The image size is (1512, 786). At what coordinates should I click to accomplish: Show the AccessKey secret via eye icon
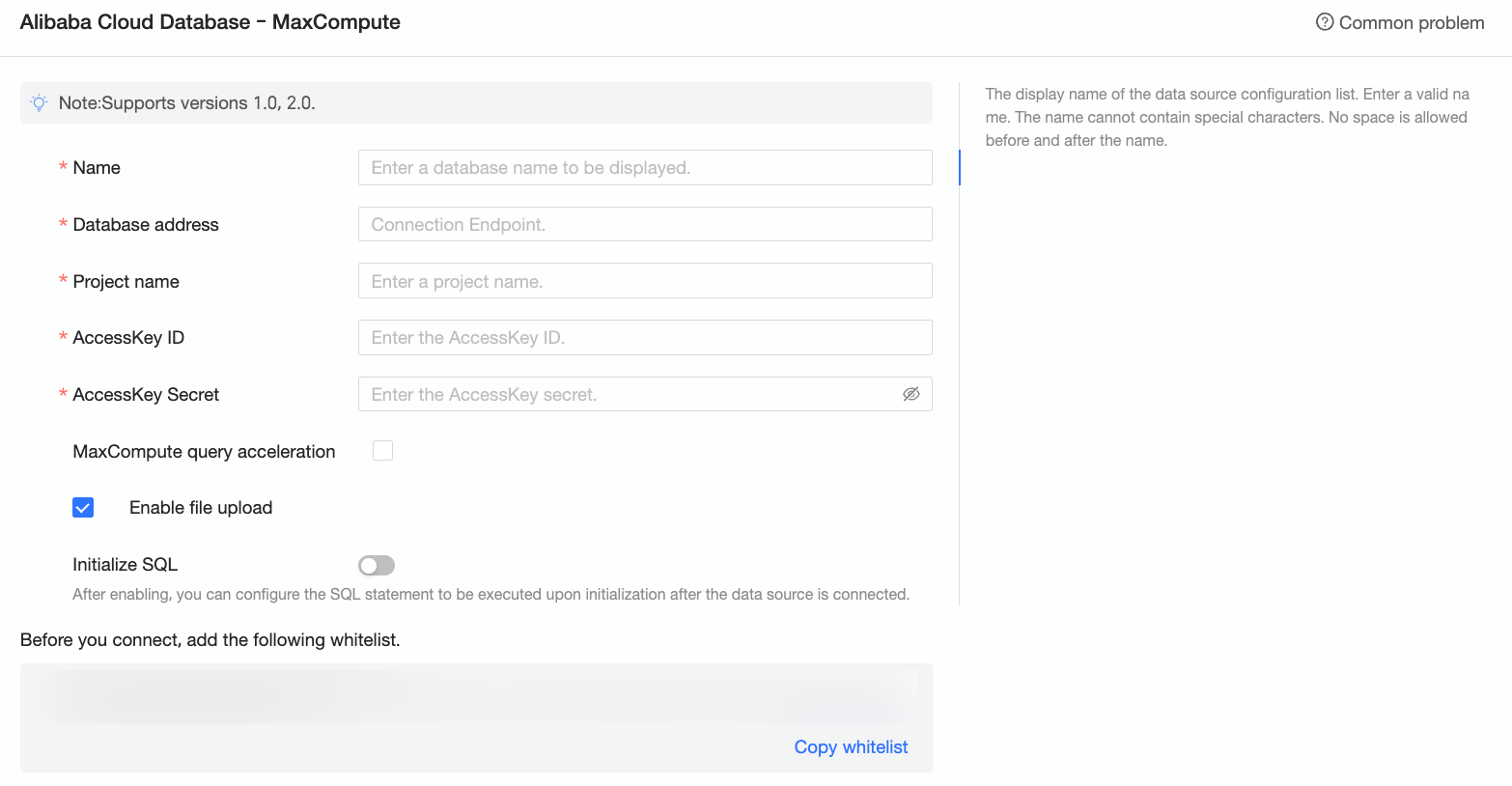(x=910, y=394)
